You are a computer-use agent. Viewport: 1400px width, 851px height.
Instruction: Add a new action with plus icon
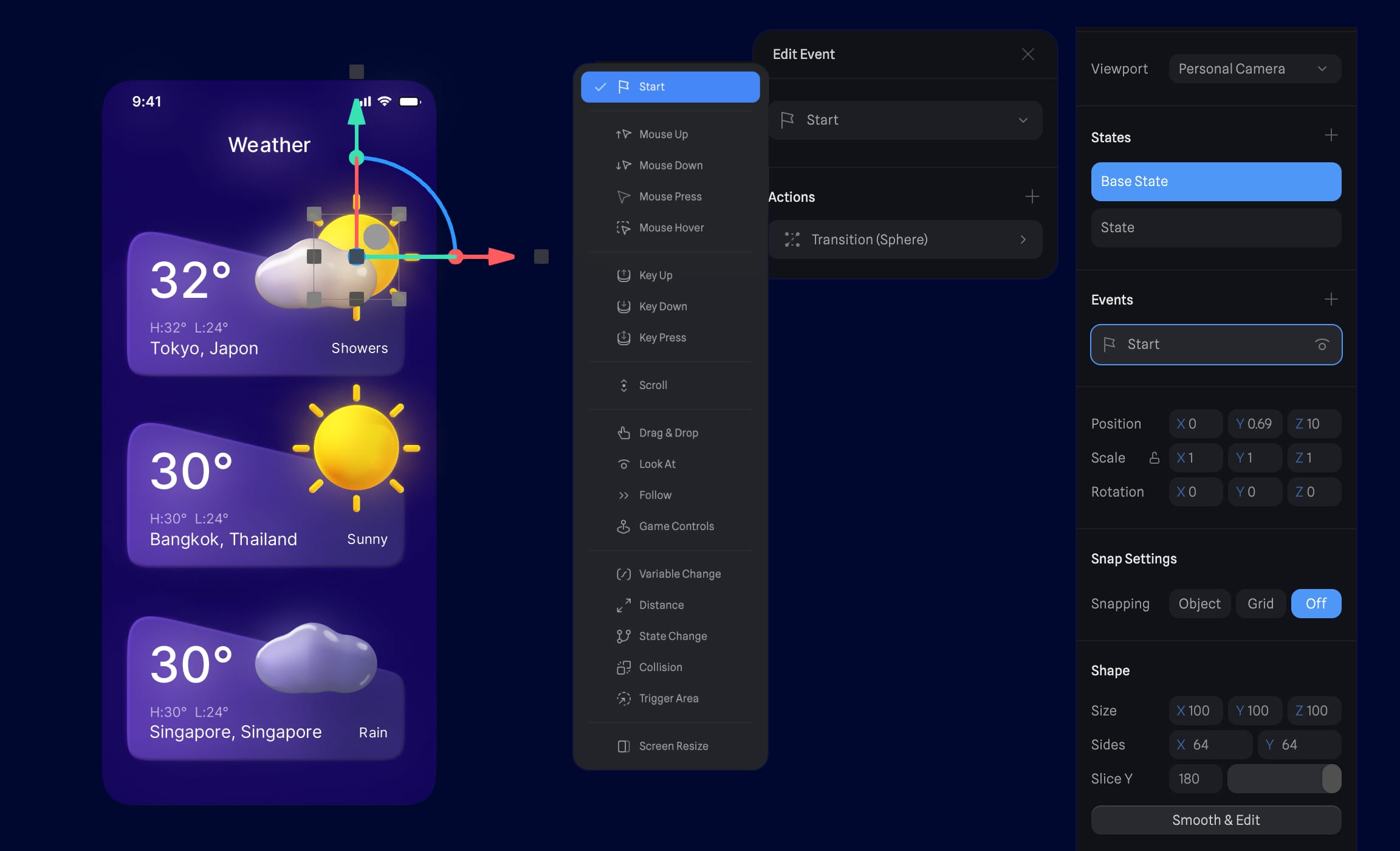tap(1032, 197)
